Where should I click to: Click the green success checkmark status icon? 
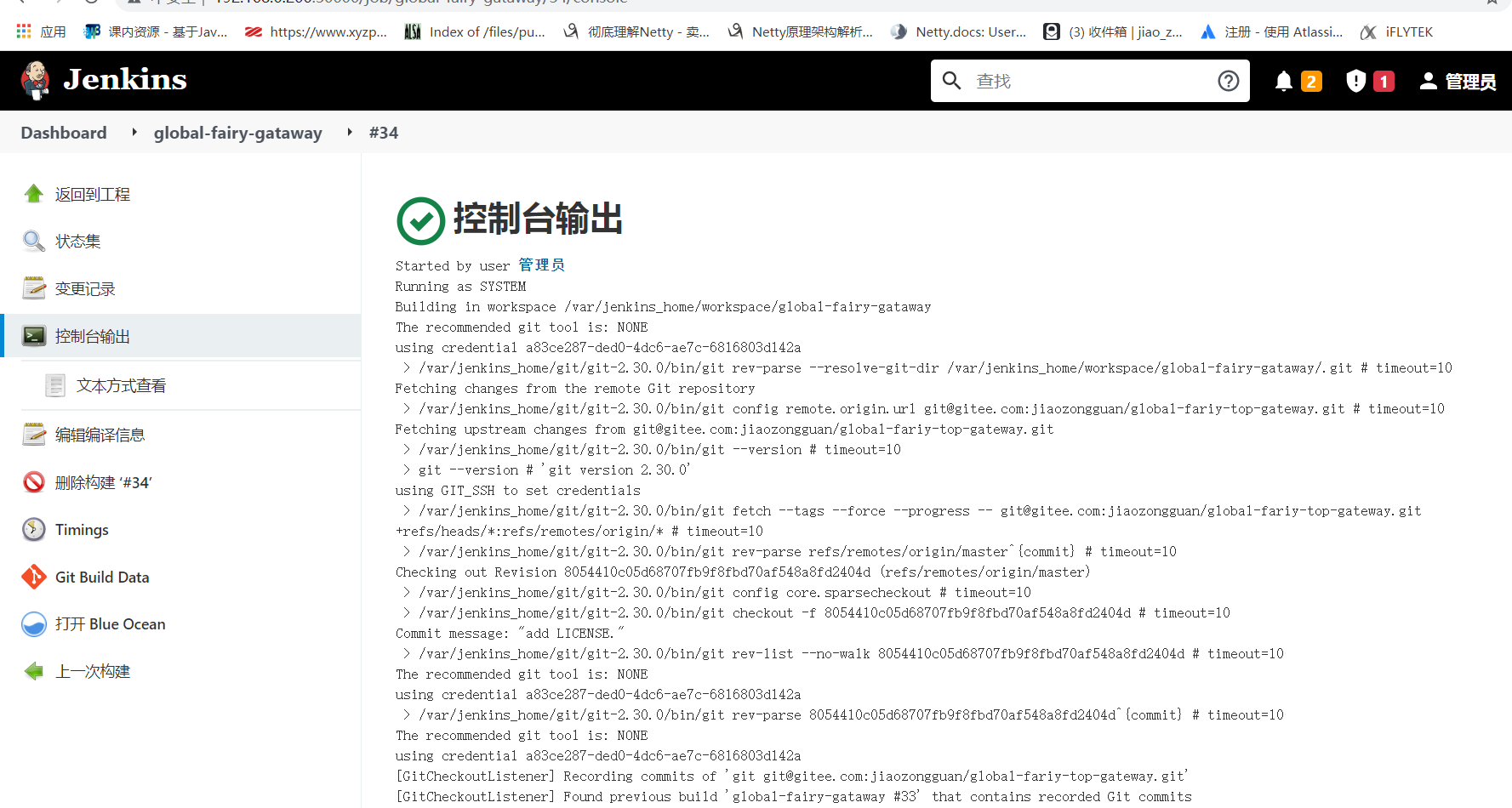coord(421,221)
